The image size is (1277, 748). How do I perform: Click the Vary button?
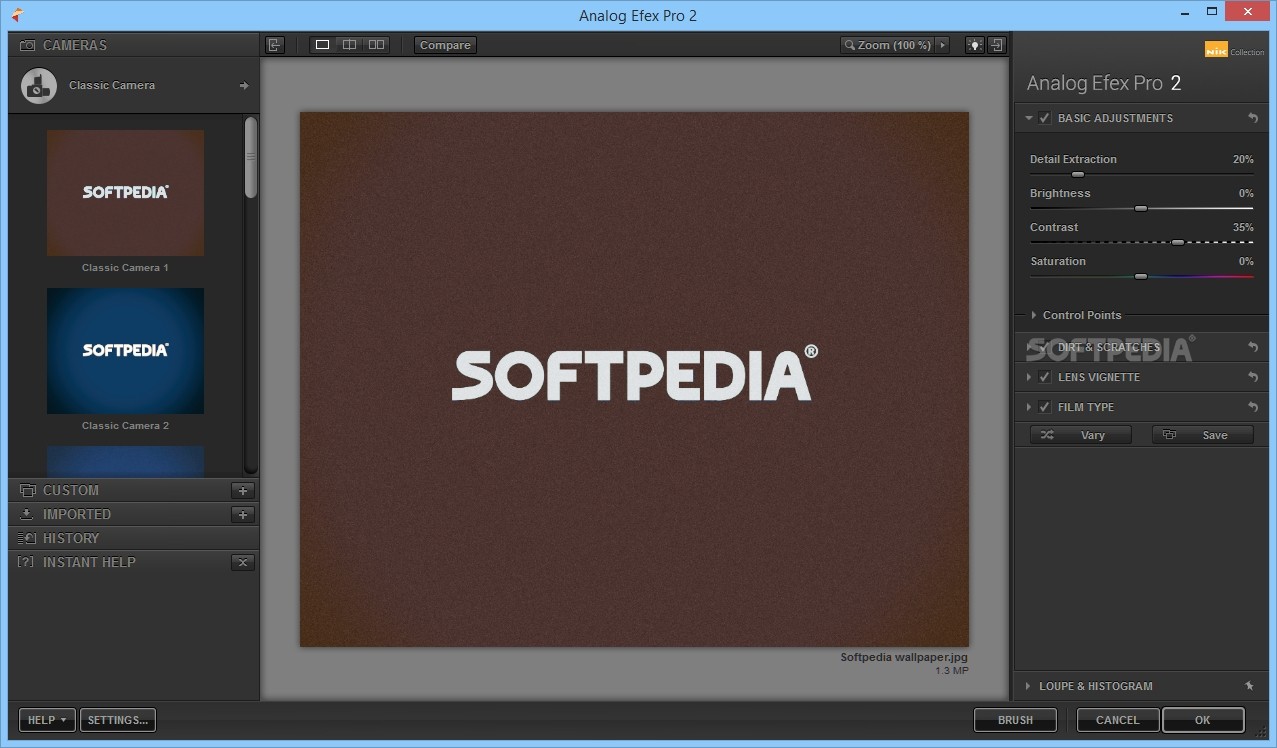1081,435
